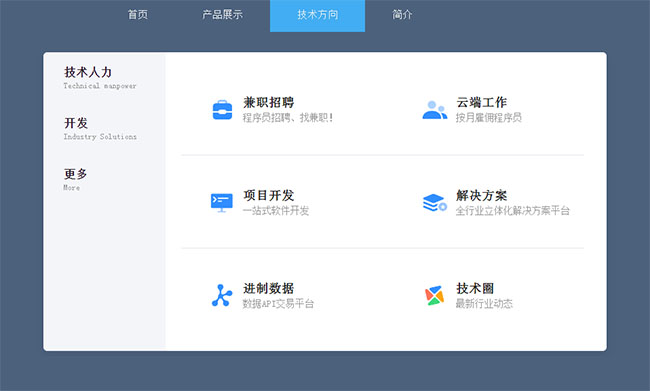Viewport: 650px width, 391px height.
Task: Open the 解决方案 title link
Action: coord(481,195)
